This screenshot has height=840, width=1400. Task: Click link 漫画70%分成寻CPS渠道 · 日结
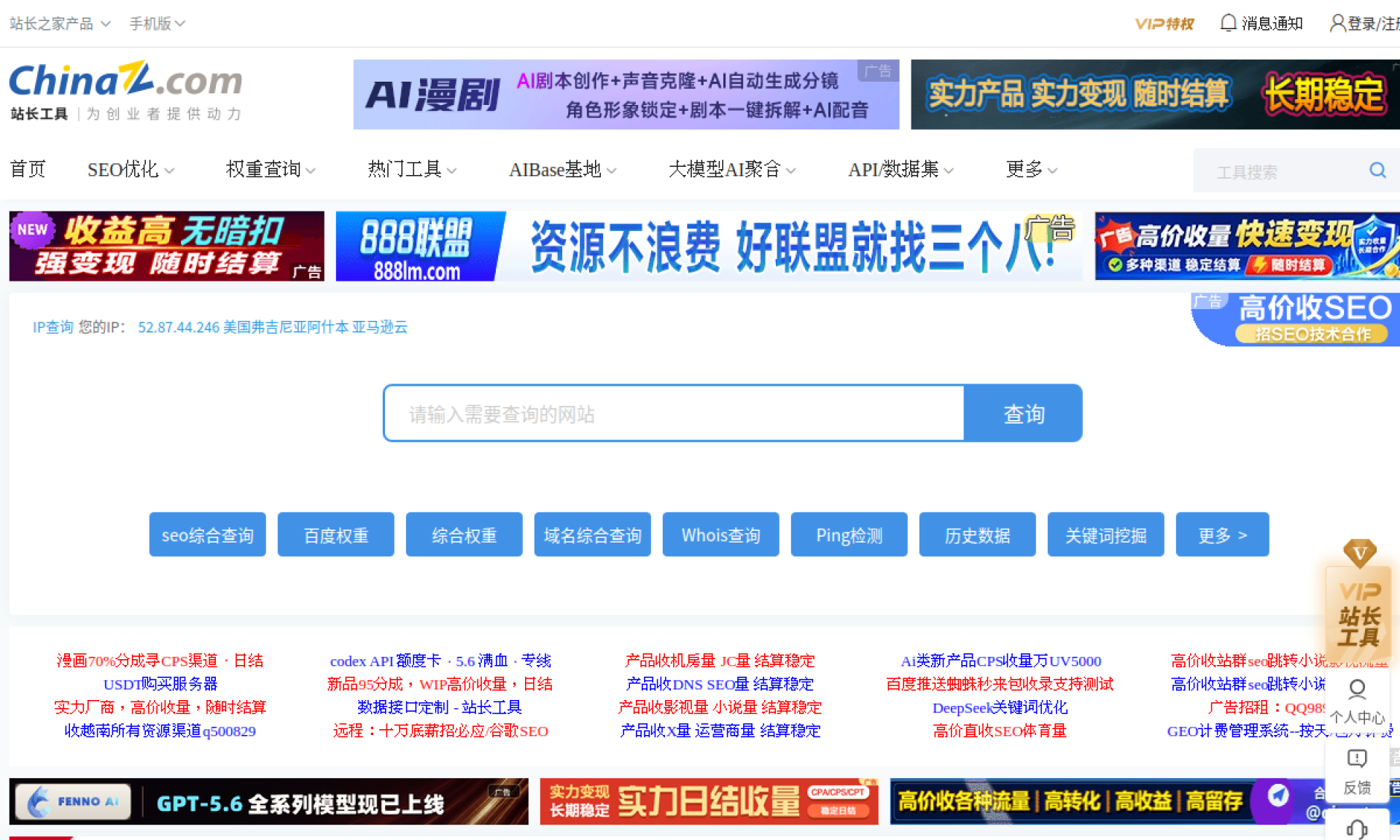tap(160, 661)
